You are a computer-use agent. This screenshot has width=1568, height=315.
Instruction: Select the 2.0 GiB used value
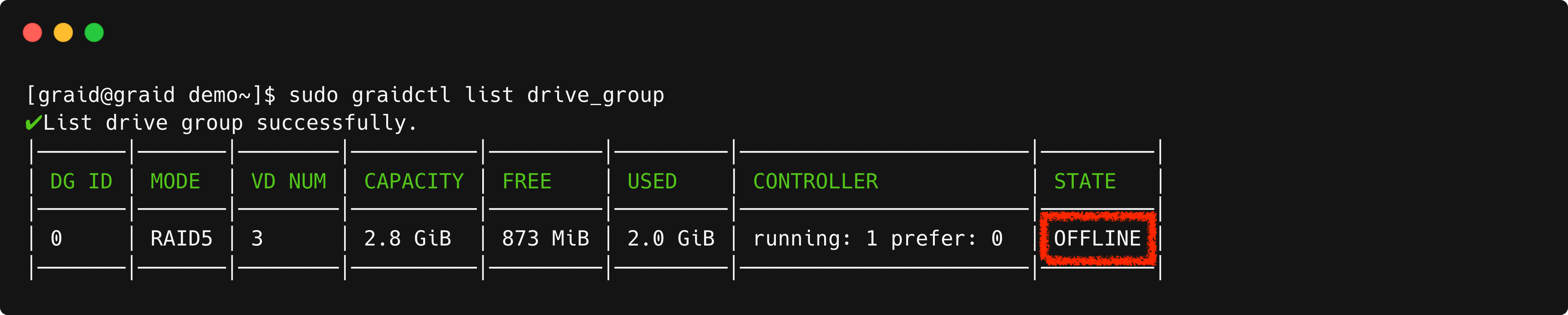671,238
